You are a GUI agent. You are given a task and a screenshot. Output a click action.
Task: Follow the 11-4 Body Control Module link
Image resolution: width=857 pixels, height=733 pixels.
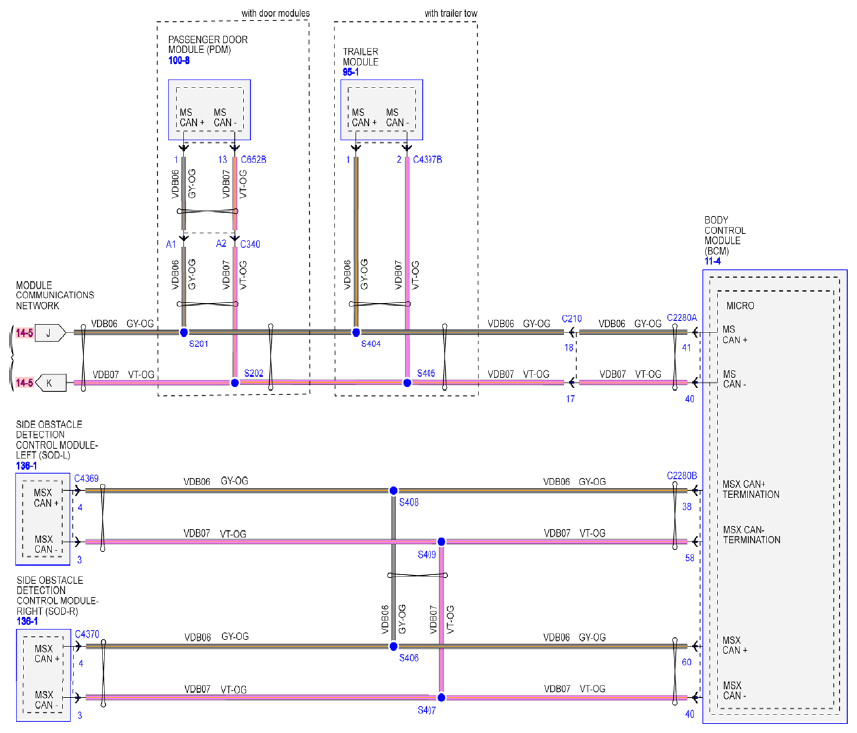712,261
